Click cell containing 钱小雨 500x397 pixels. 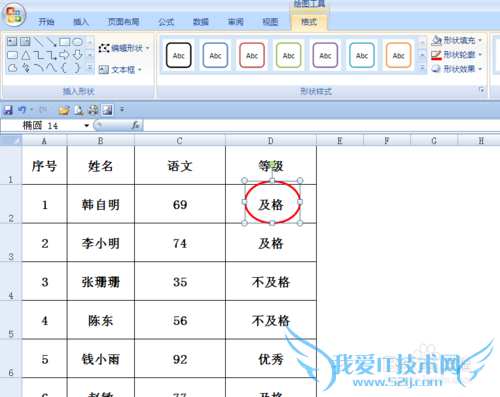(x=101, y=359)
